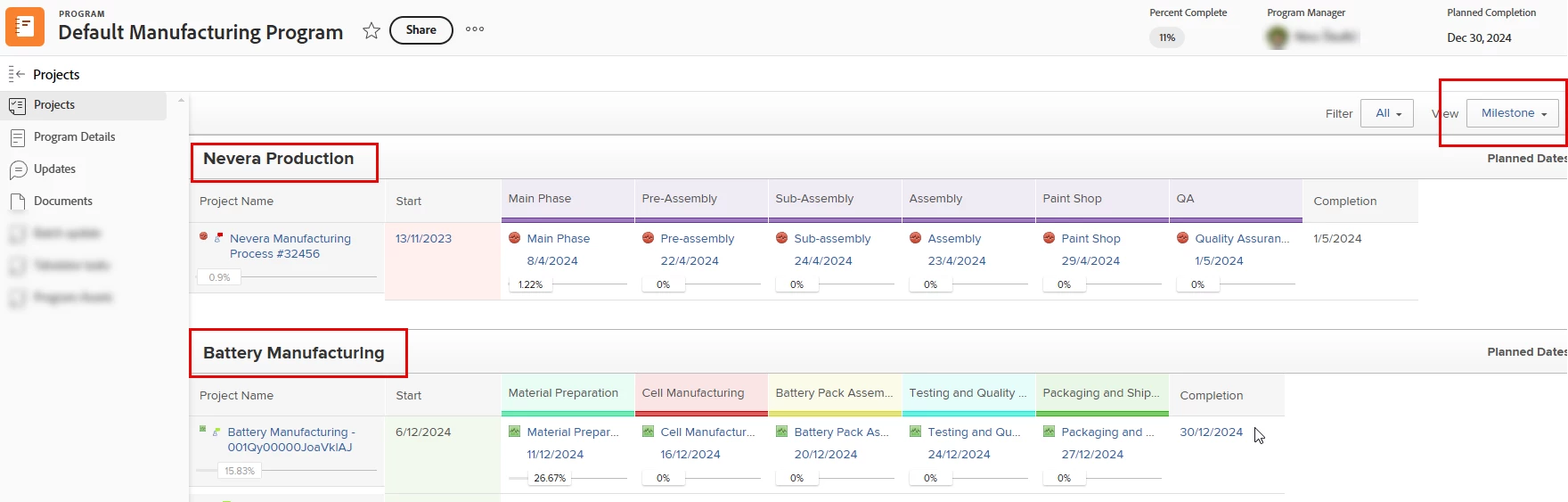Viewport: 1568px width, 502px height.
Task: Click the red status icon beside Main Phase
Action: (x=514, y=238)
